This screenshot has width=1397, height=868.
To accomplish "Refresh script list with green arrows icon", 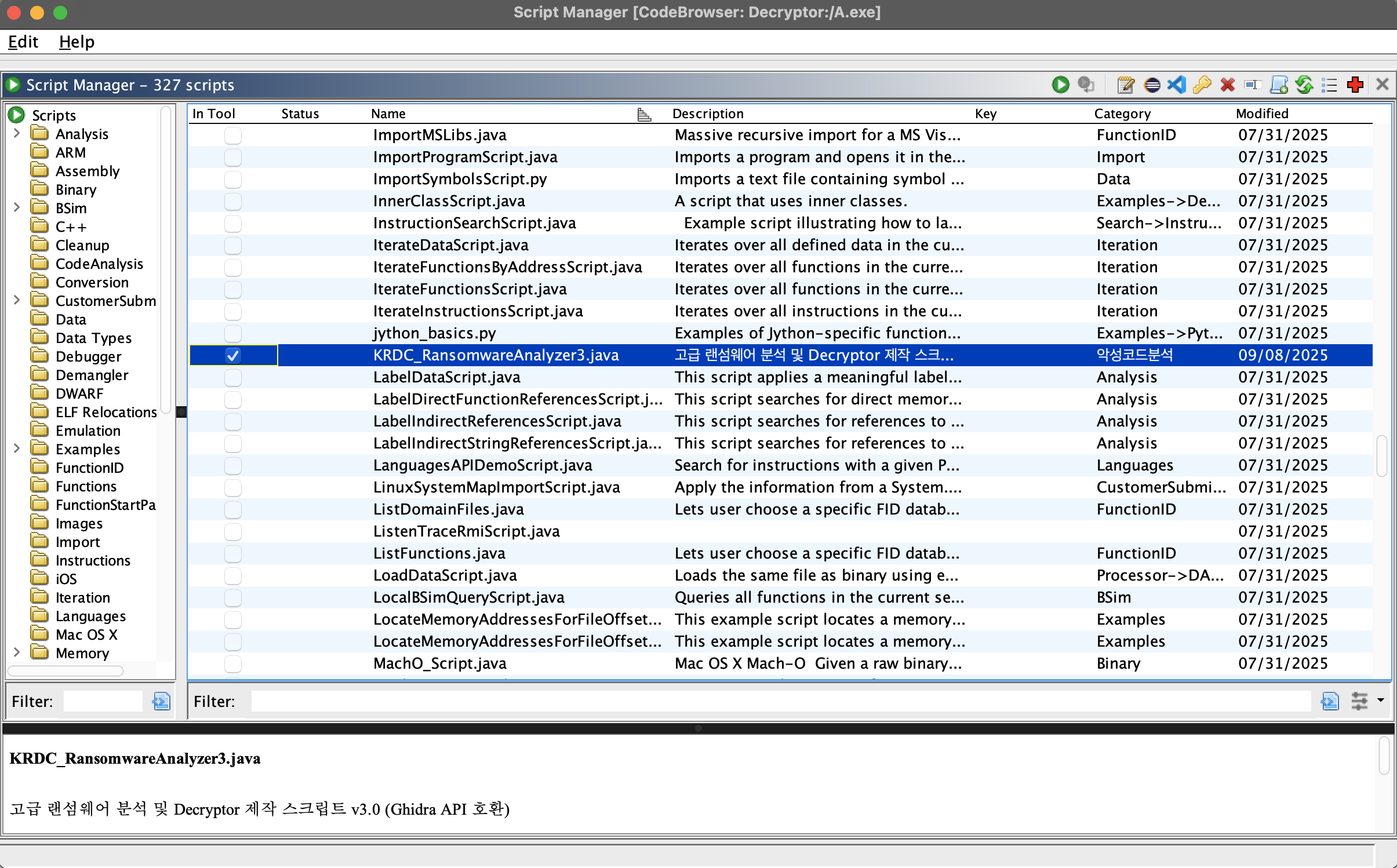I will 1304,85.
